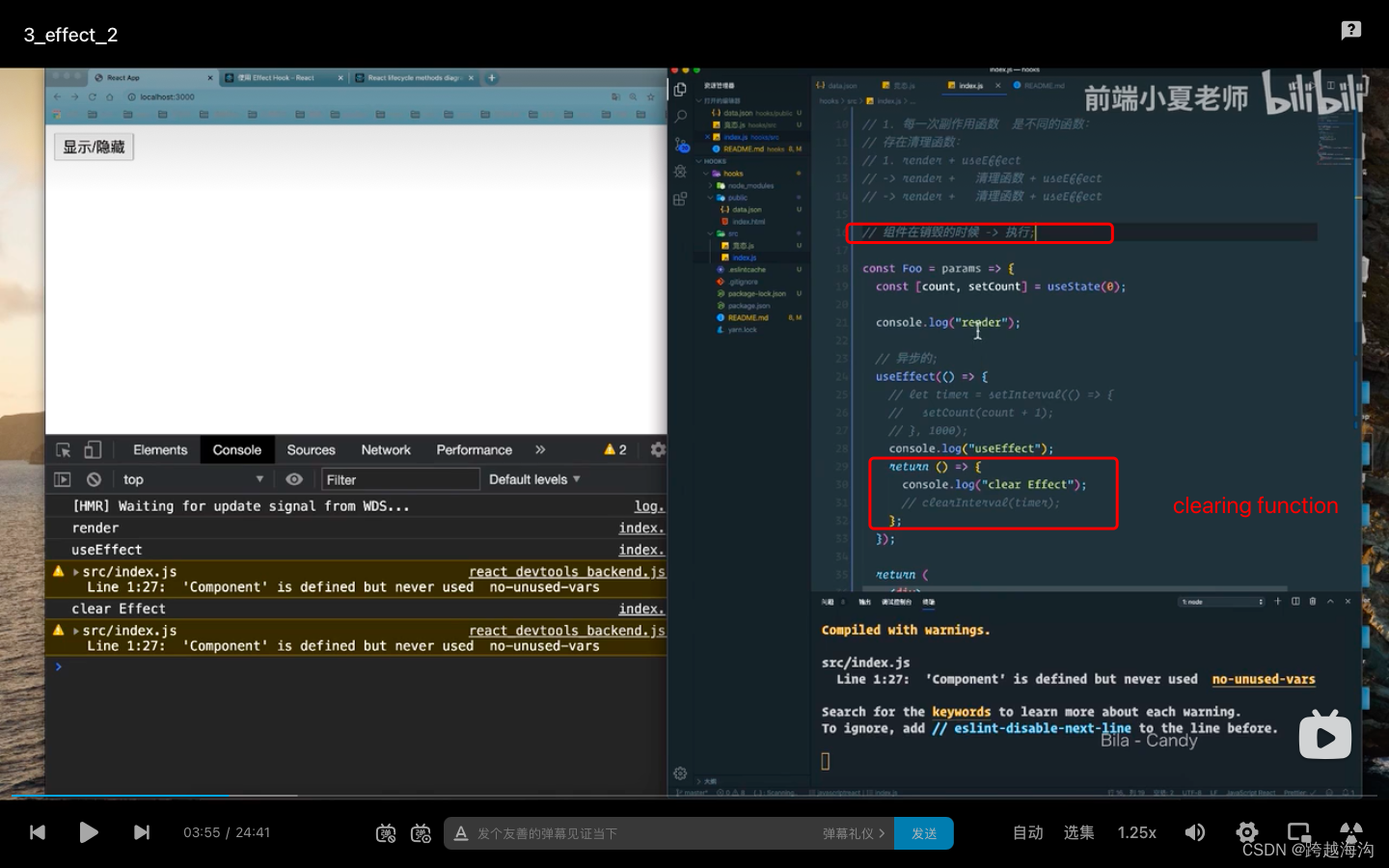This screenshot has width=1389, height=868.
Task: Open the VS Code Source Control icon
Action: [x=681, y=145]
